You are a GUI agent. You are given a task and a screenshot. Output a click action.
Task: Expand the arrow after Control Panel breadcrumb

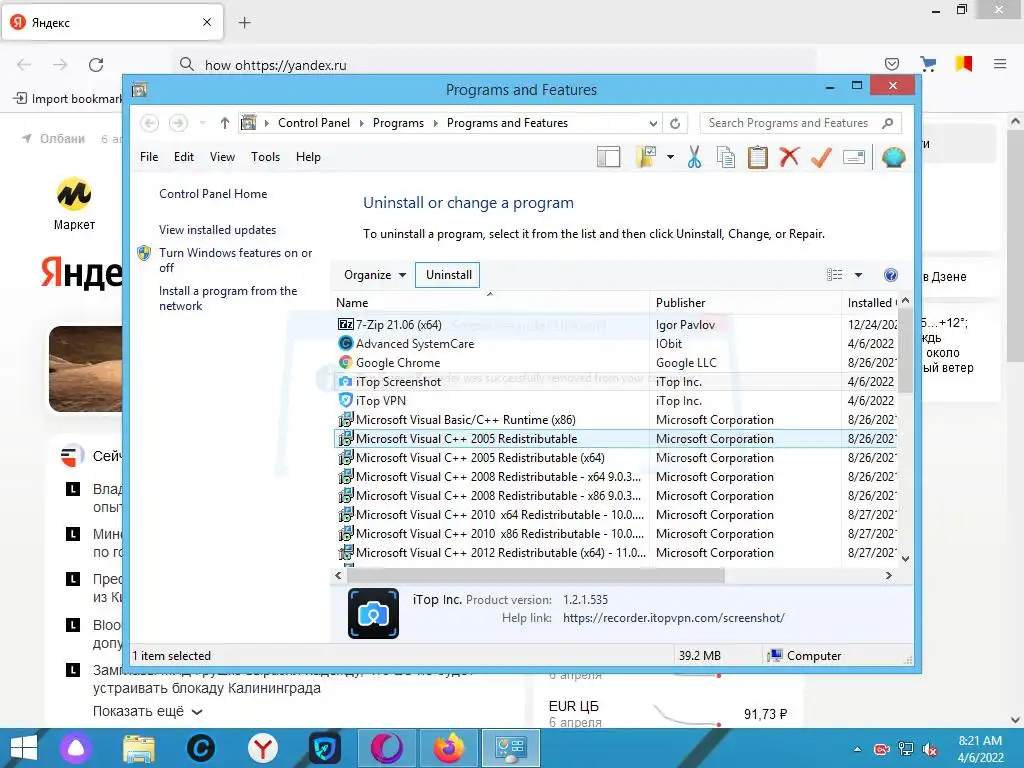[x=362, y=123]
